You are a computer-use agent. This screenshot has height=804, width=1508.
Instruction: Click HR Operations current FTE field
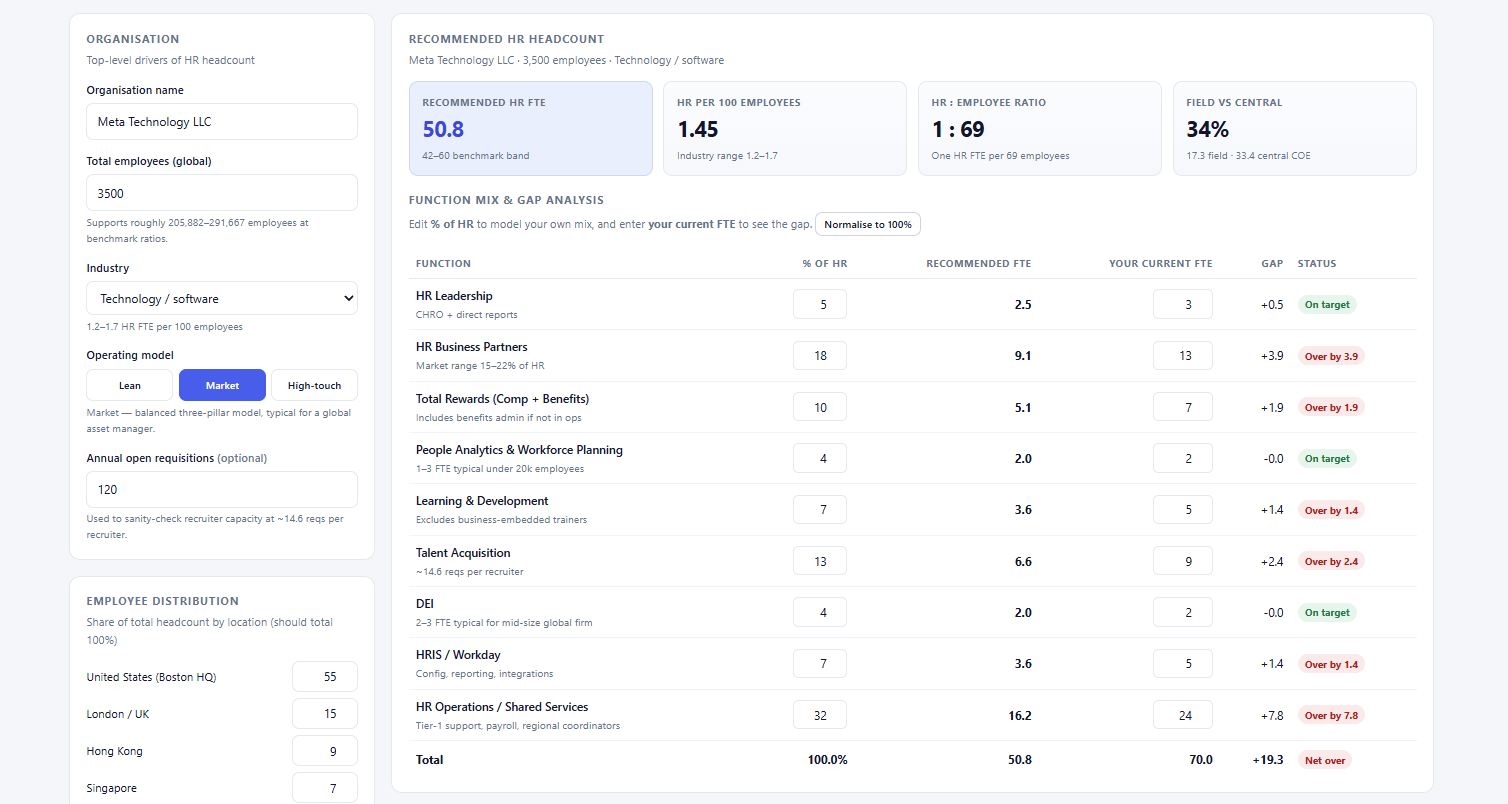(x=1183, y=715)
